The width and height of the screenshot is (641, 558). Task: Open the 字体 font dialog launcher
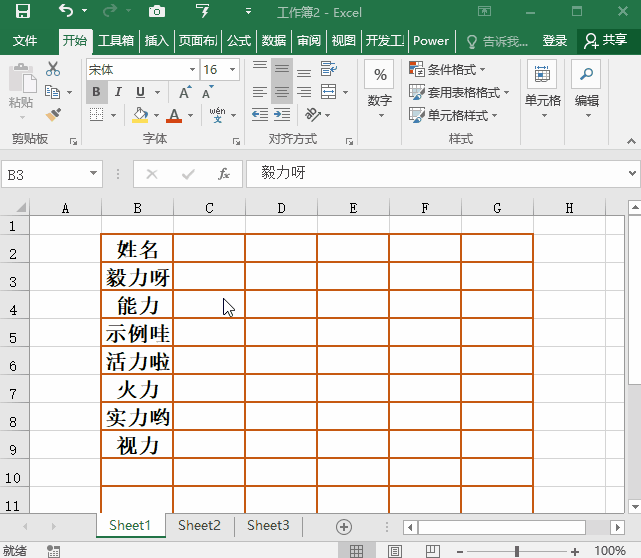pos(236,141)
